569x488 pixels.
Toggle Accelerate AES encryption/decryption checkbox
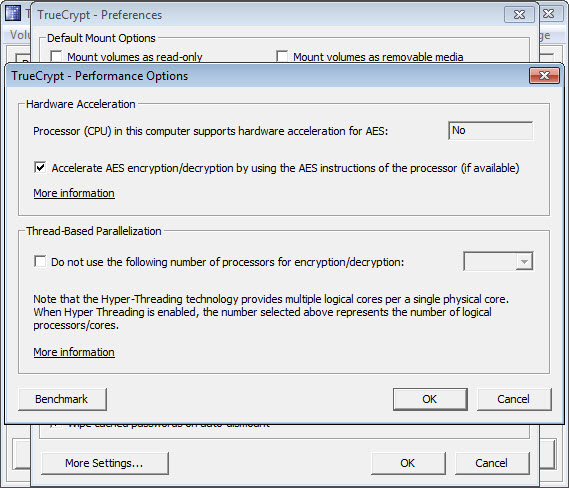pos(40,168)
